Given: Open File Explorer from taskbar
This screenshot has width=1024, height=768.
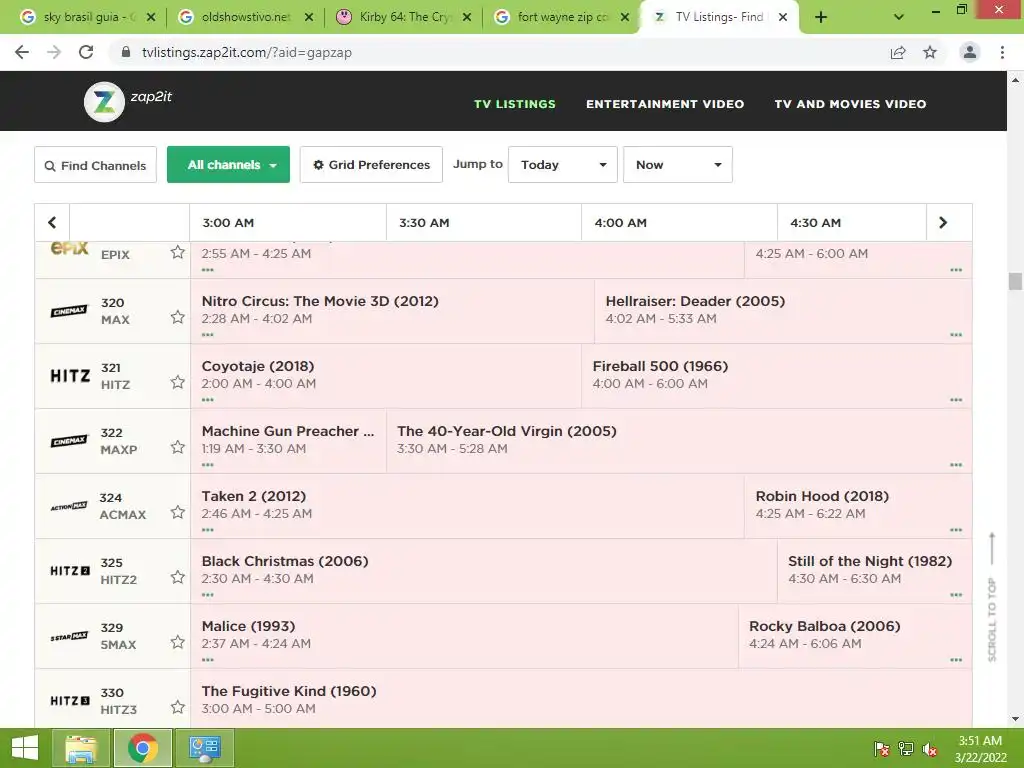Looking at the screenshot, I should (x=81, y=748).
